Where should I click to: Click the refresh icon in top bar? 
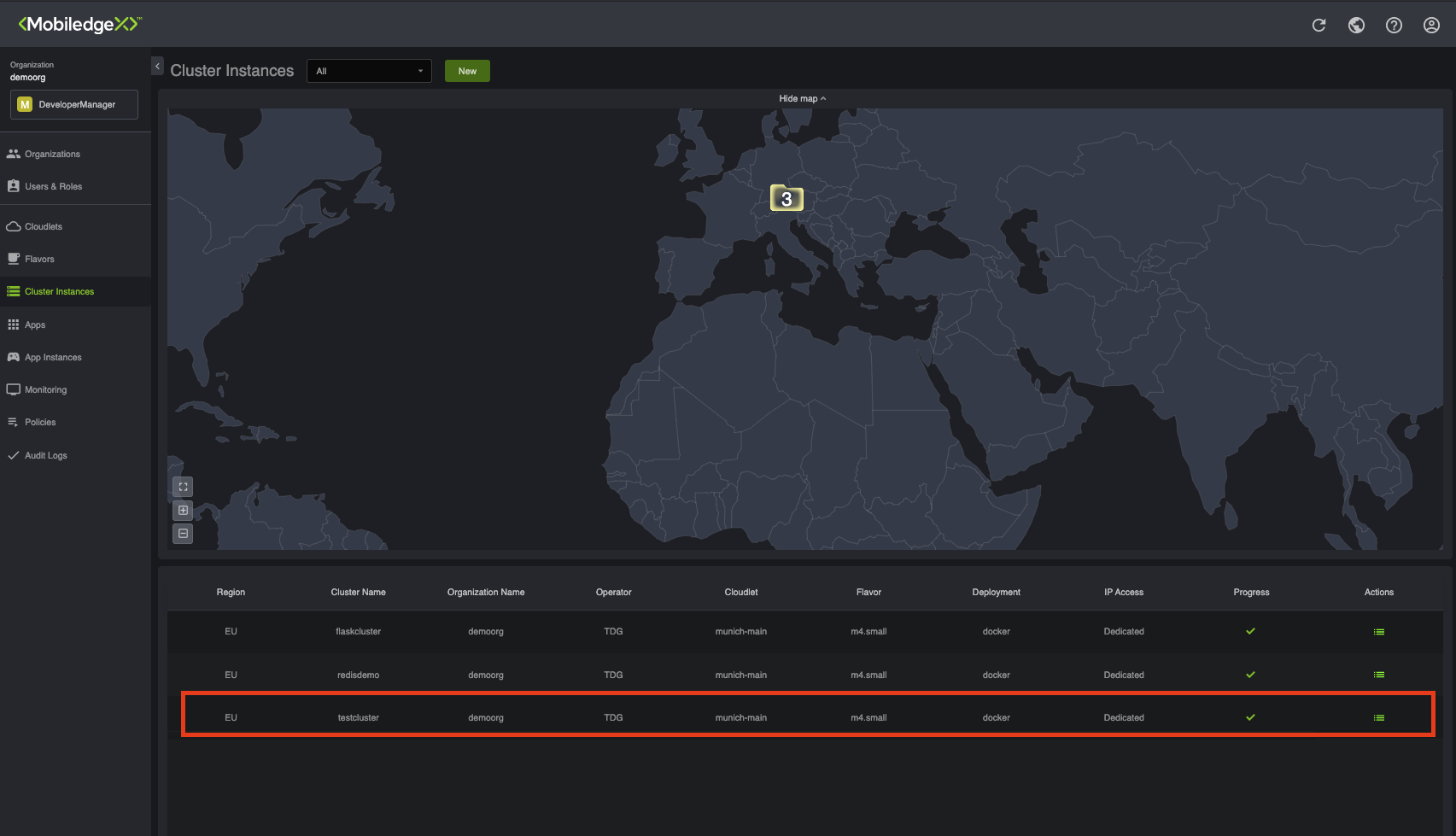(1319, 25)
